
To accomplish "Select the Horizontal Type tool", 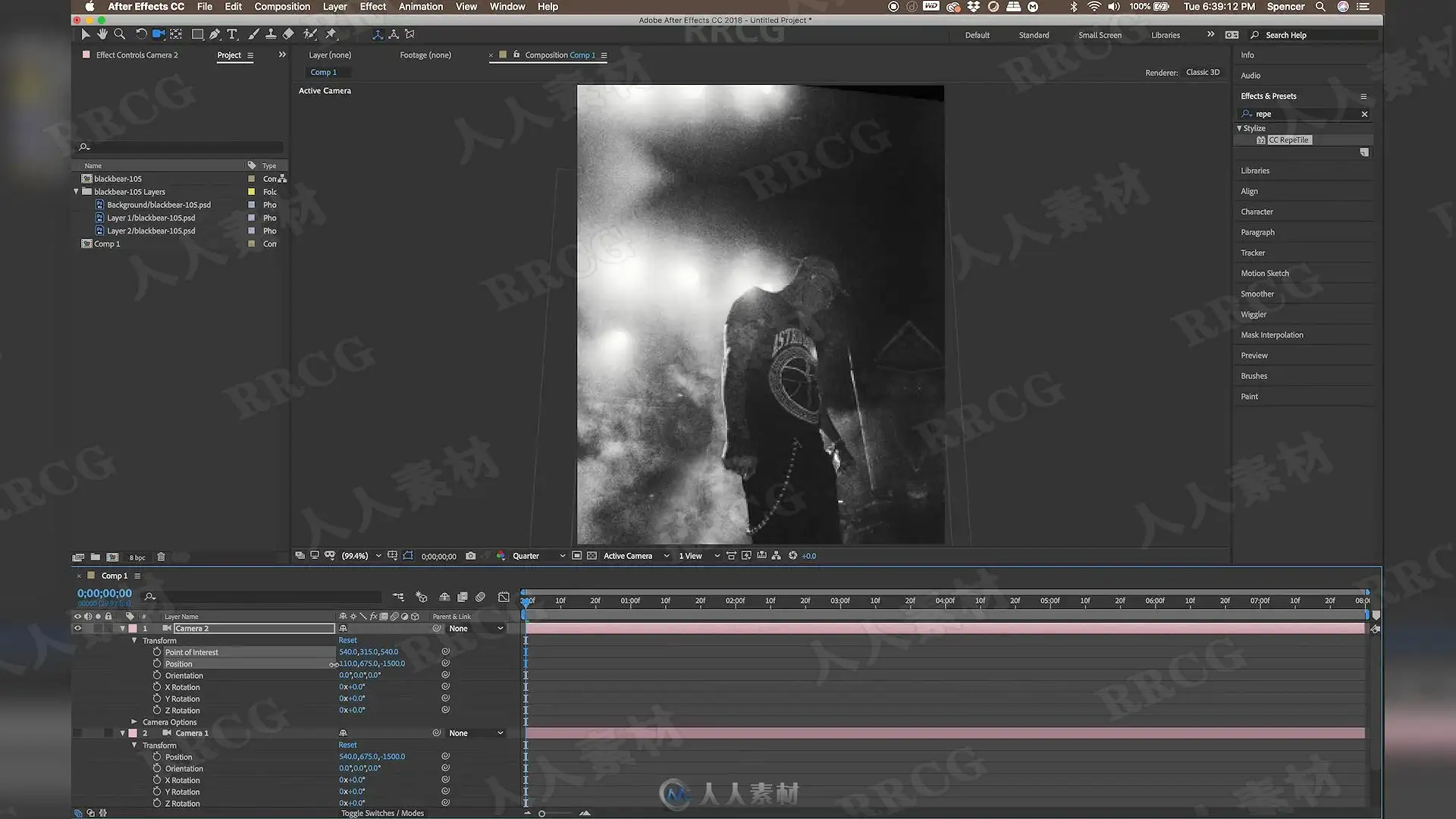I will (x=232, y=34).
